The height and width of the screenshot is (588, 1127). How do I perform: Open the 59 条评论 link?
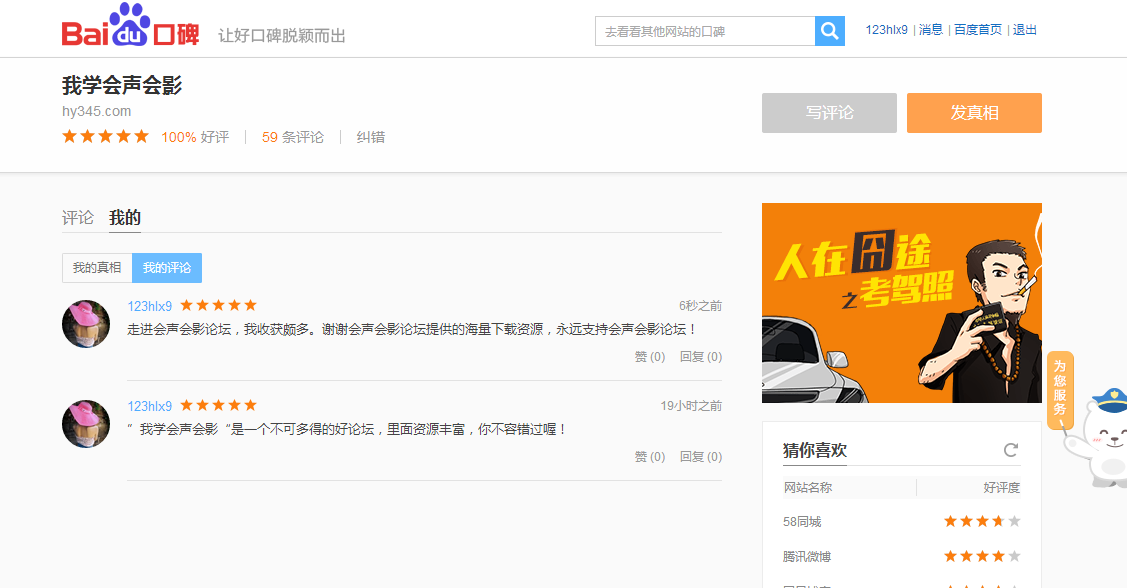(293, 137)
